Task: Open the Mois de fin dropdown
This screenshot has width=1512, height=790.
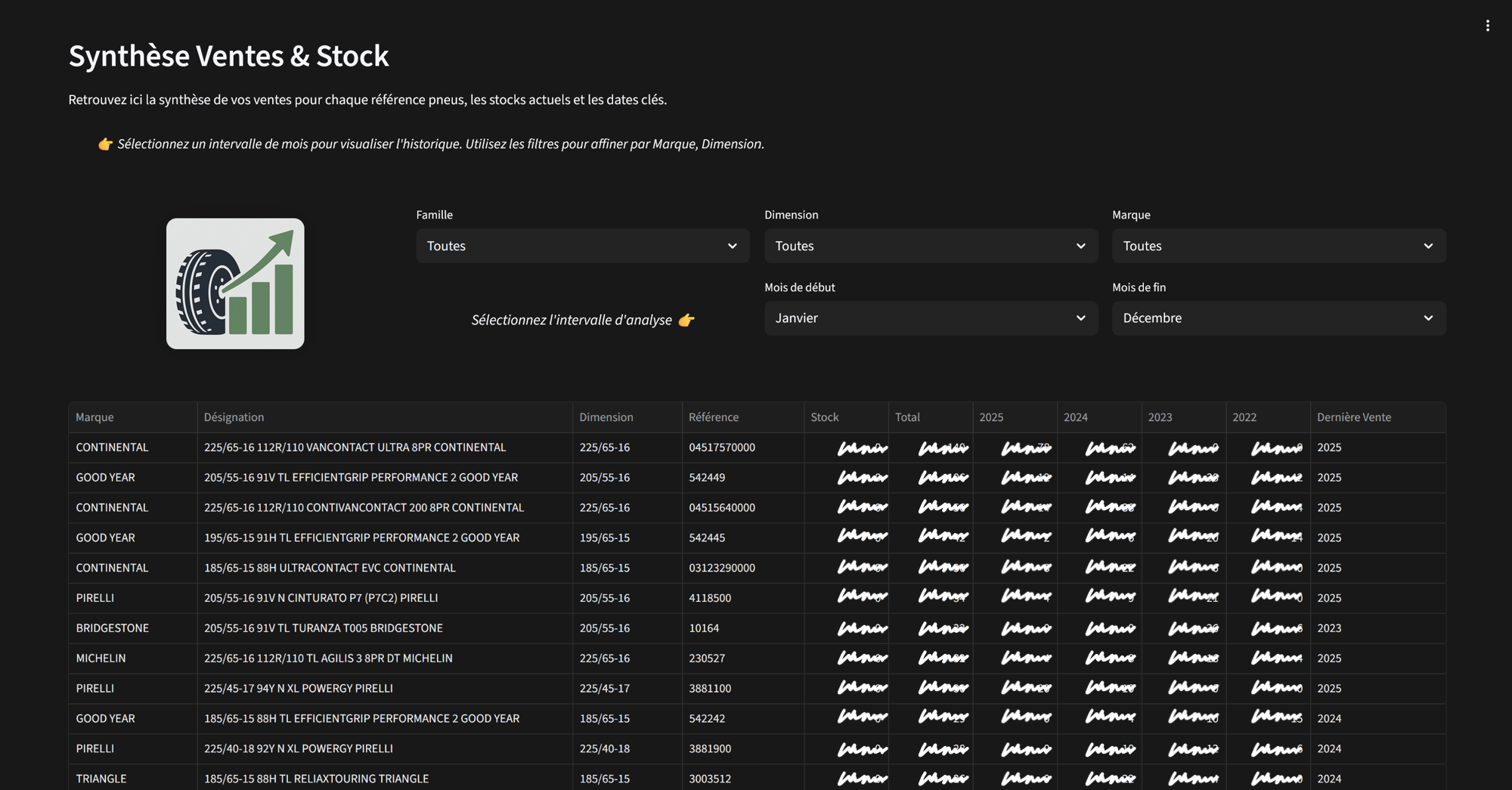Action: tap(1278, 318)
